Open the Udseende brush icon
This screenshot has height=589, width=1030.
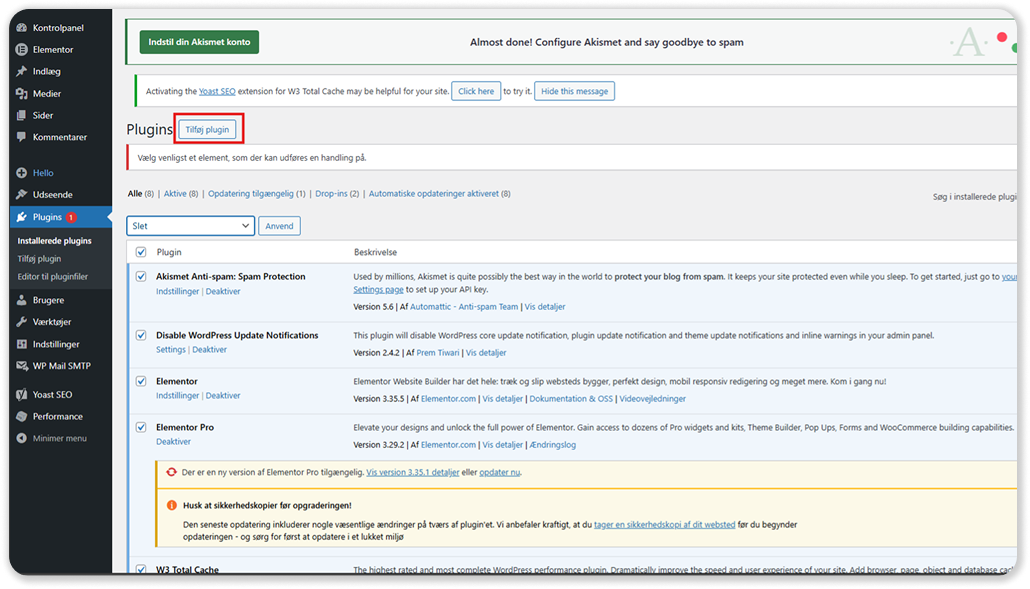(22, 194)
